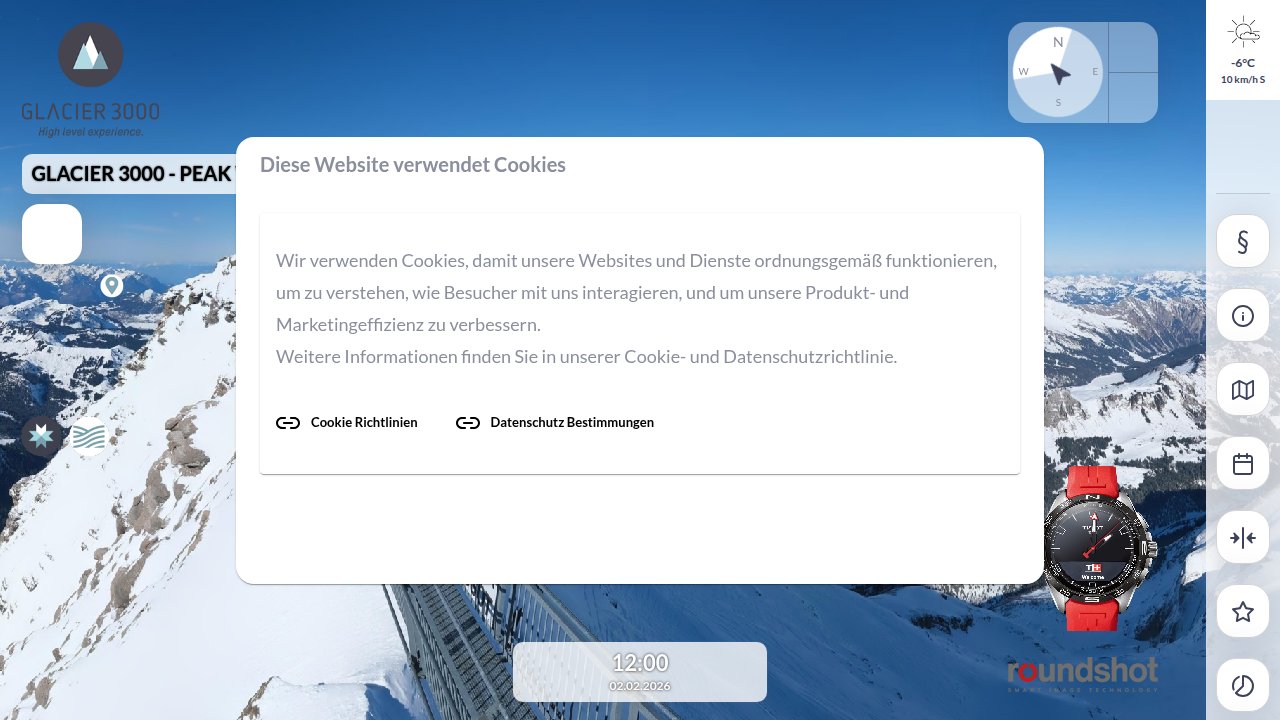
Task: Click the 12:00 date time box
Action: (640, 672)
